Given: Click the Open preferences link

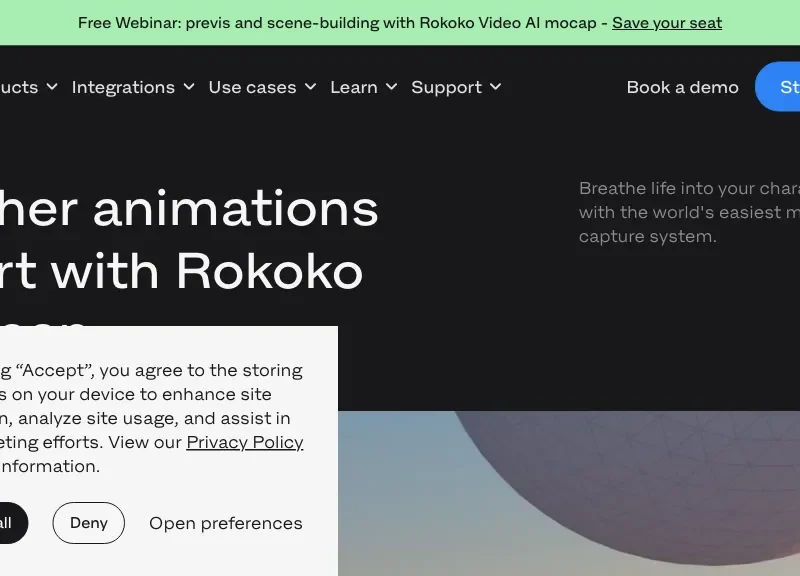Looking at the screenshot, I should tap(225, 523).
